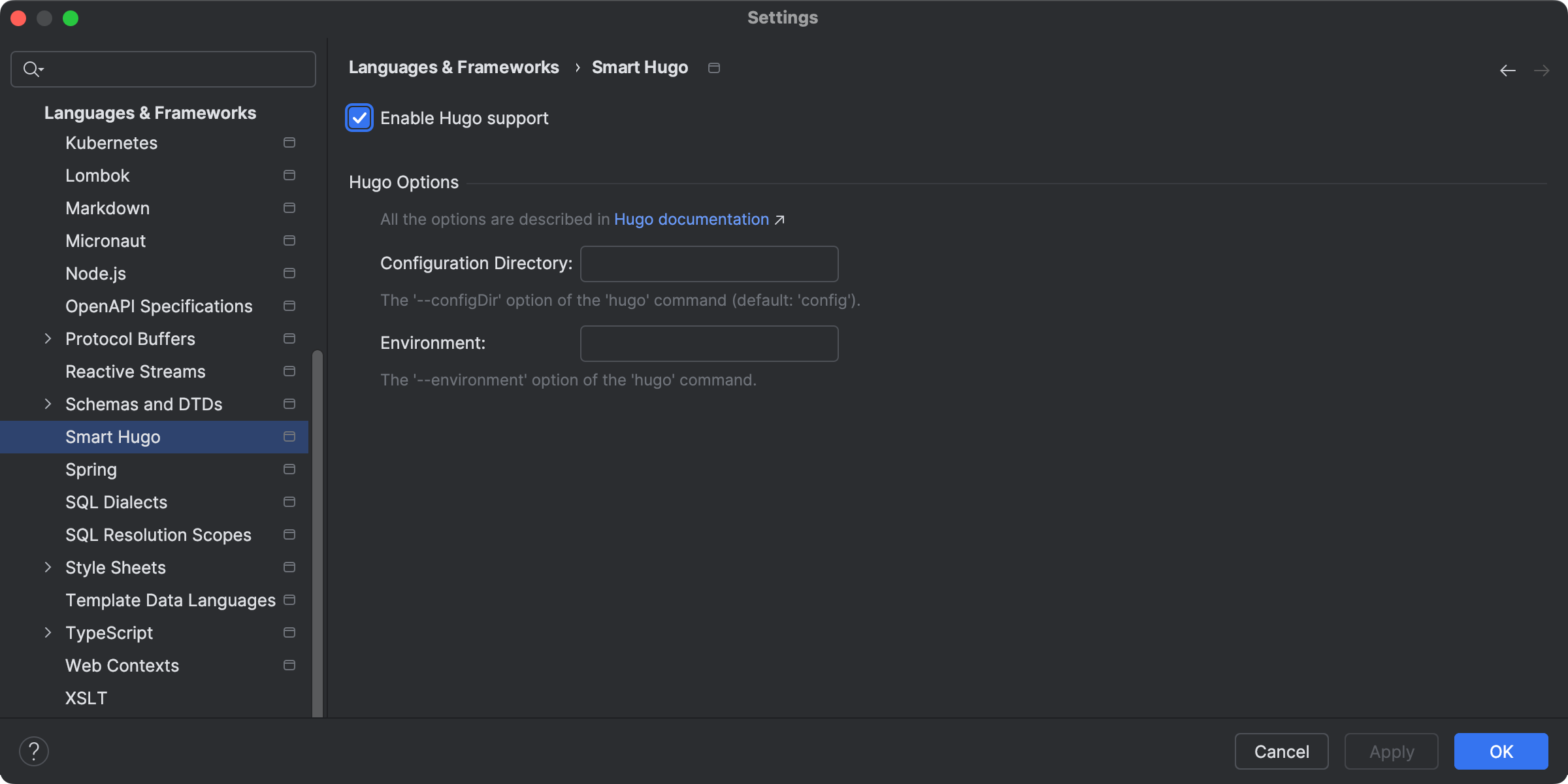
Task: Click the Lombok settings icon
Action: [x=289, y=175]
